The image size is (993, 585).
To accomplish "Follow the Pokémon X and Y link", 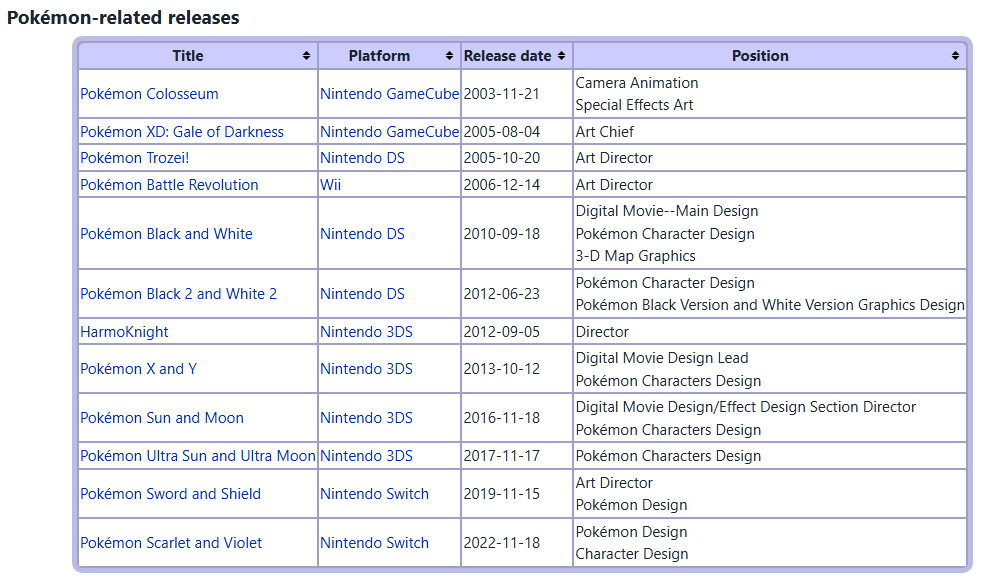I will tap(139, 368).
